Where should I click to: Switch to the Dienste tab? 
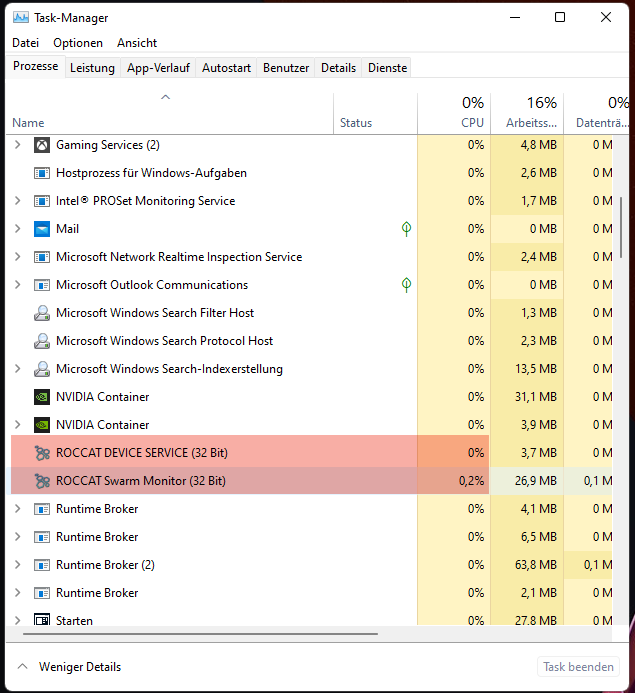[x=388, y=68]
